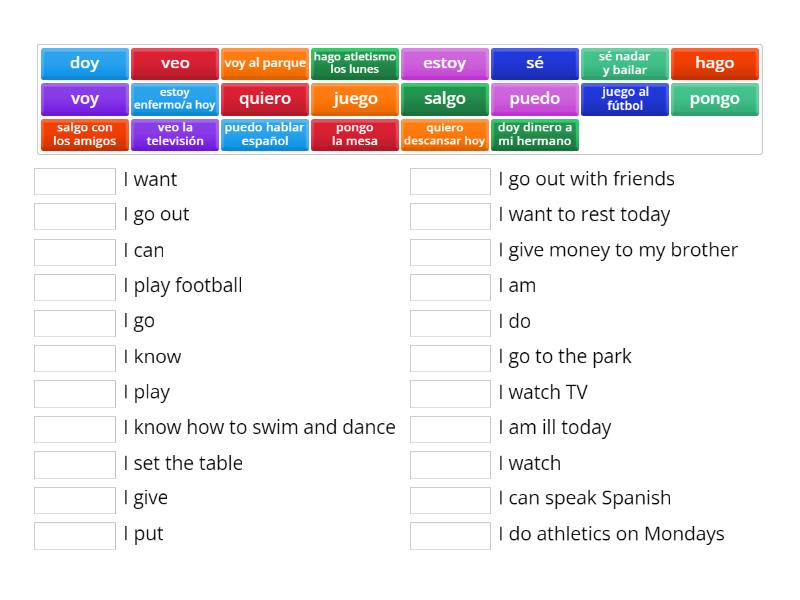Click the answer box beside 'I want'
This screenshot has height=600, width=800.
click(x=74, y=181)
